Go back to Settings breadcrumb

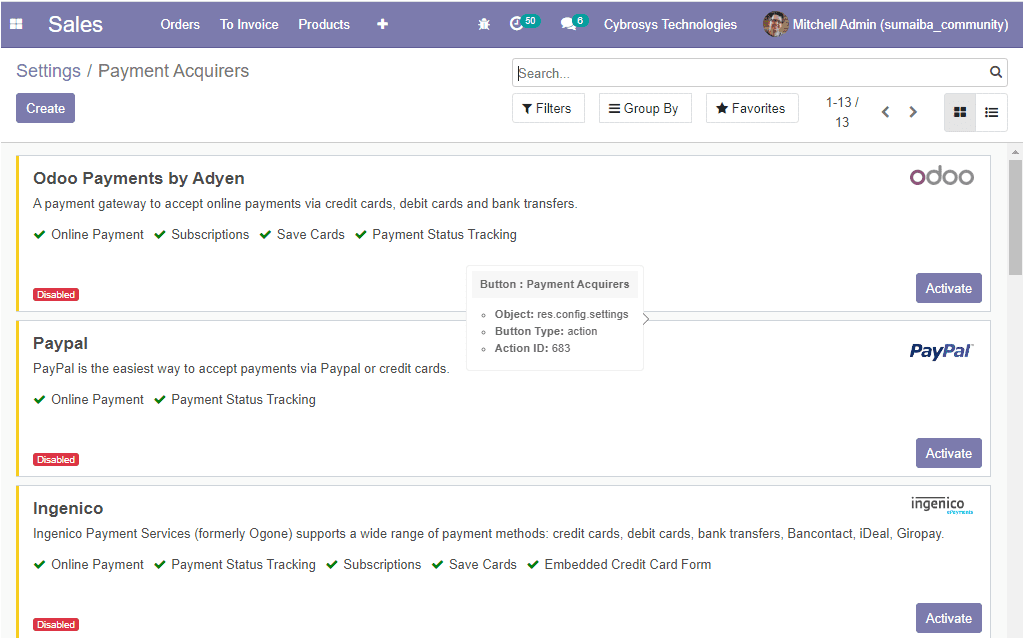click(48, 71)
